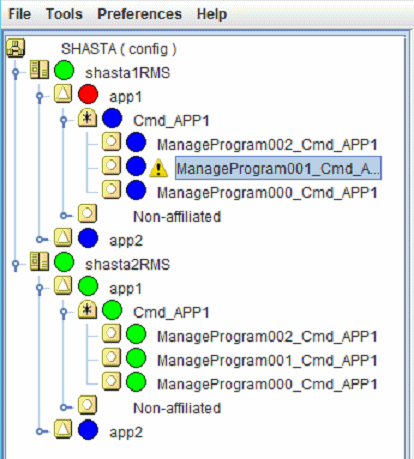Click the green status circle of shasta2RMS app1
Image resolution: width=414 pixels, height=459 pixels.
click(x=88, y=286)
